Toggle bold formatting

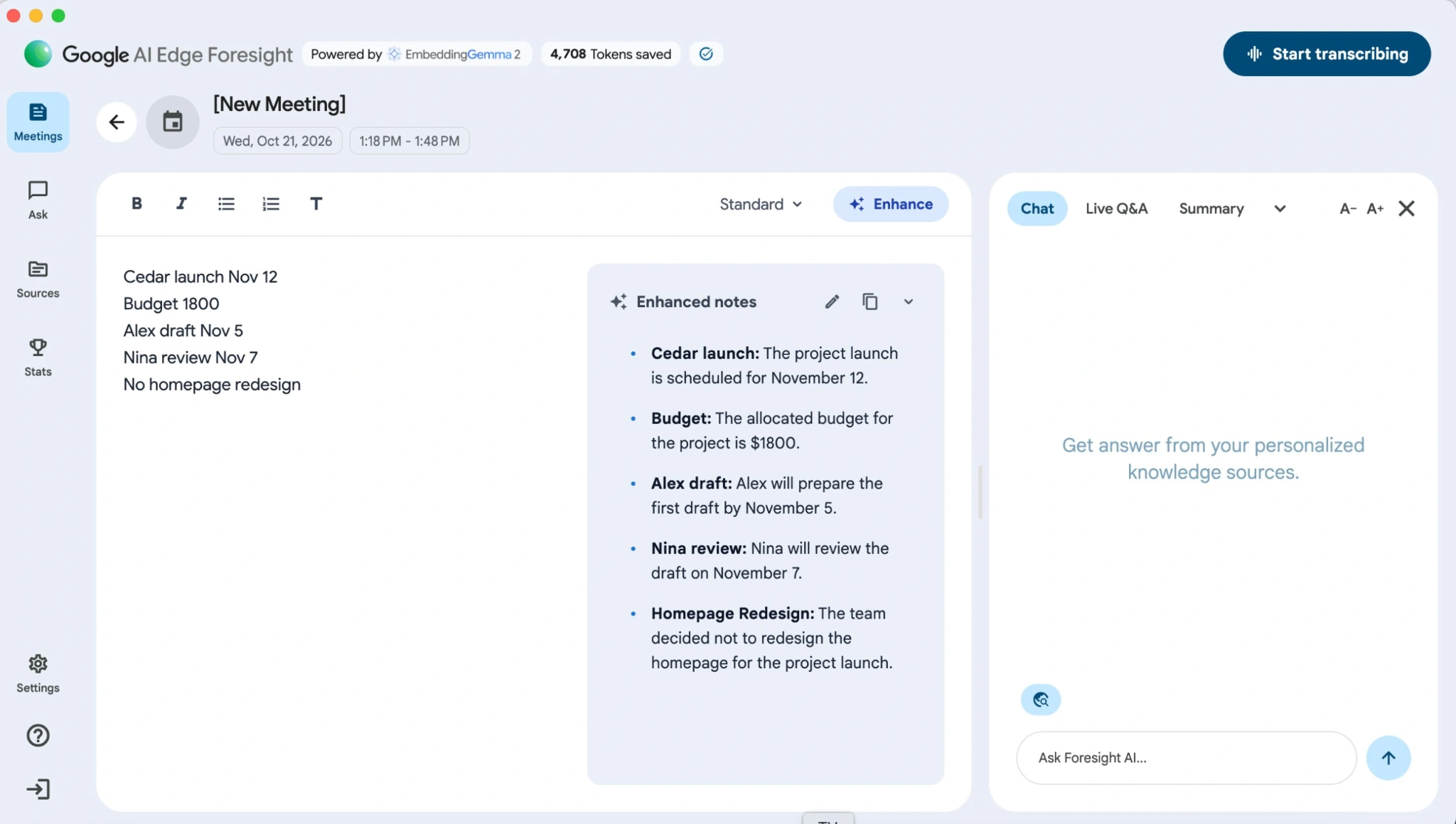pos(136,203)
